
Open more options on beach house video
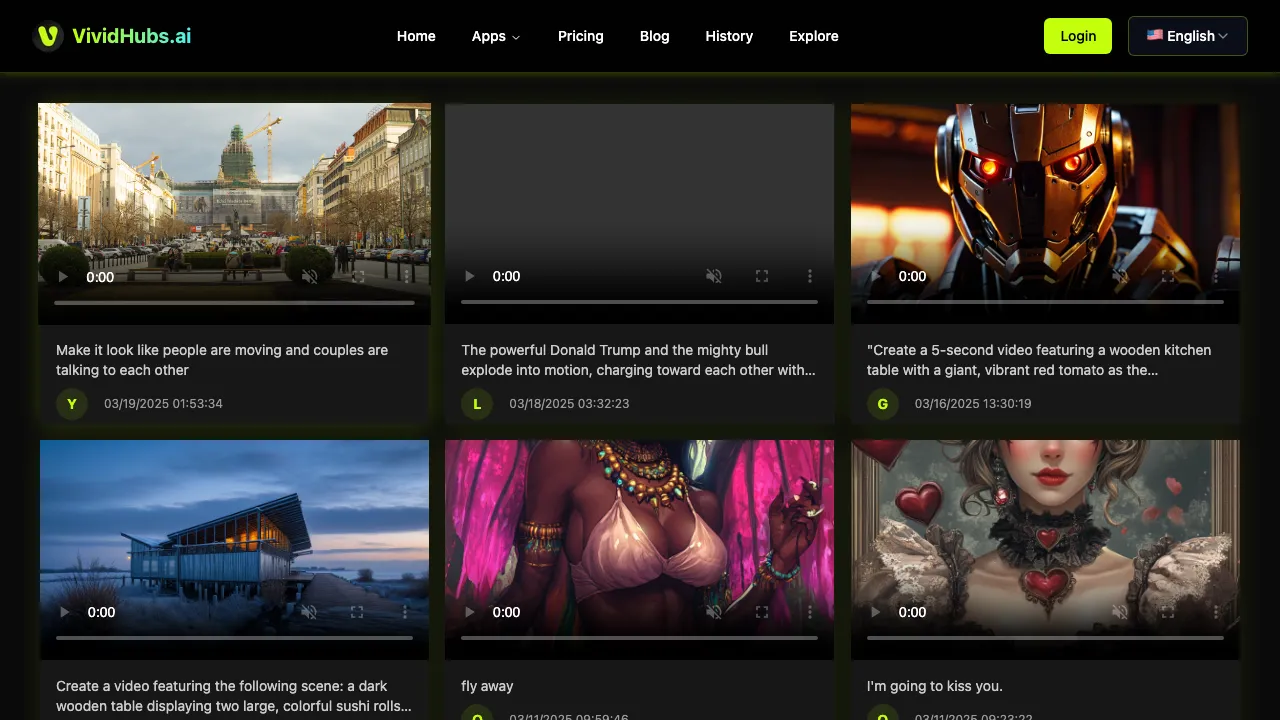point(405,612)
